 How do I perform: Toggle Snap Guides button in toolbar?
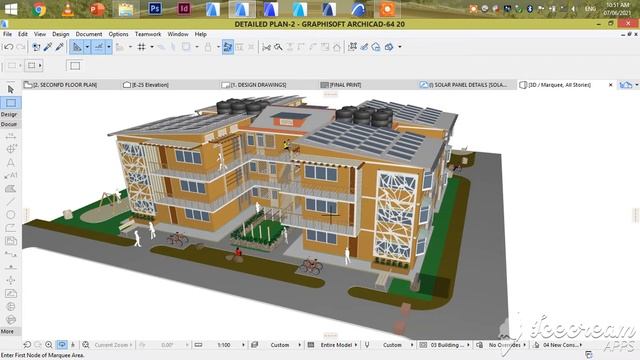coord(99,47)
